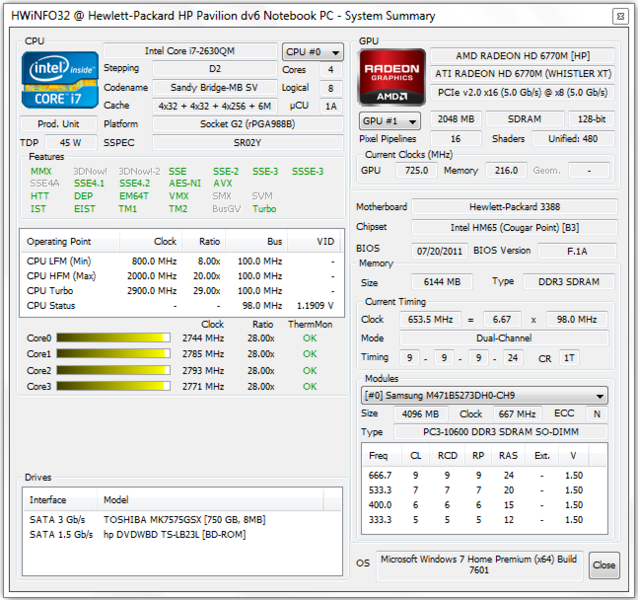This screenshot has width=638, height=600.
Task: Click the 653.5 MHz memory clock field
Action: (x=430, y=319)
